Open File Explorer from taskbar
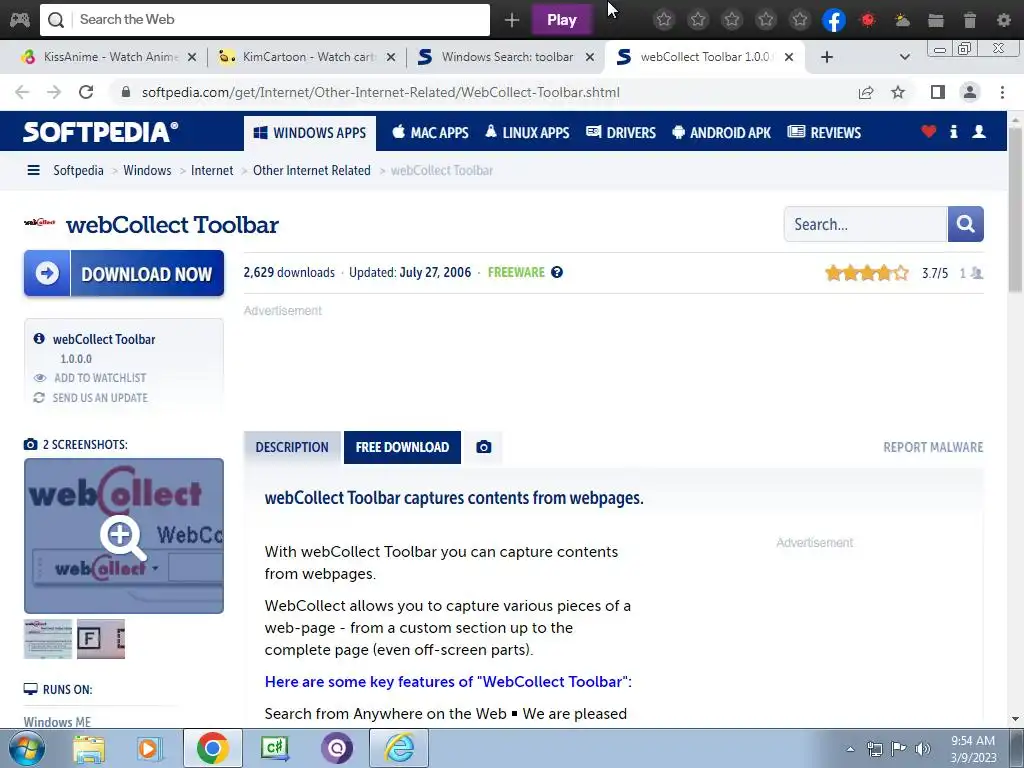Image resolution: width=1024 pixels, height=768 pixels. click(x=88, y=748)
